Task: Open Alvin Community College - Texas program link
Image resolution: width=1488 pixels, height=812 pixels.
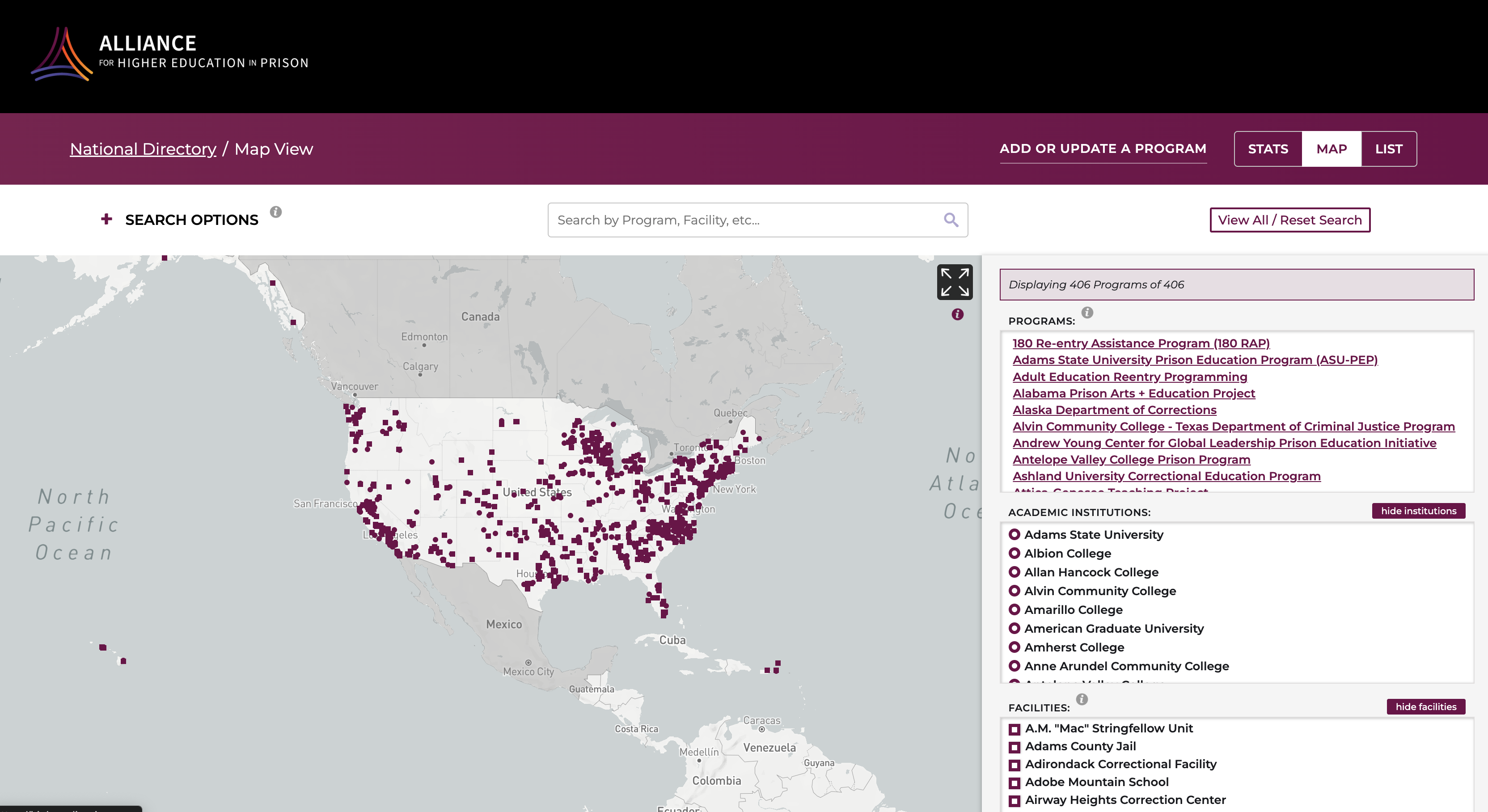Action: (1233, 426)
